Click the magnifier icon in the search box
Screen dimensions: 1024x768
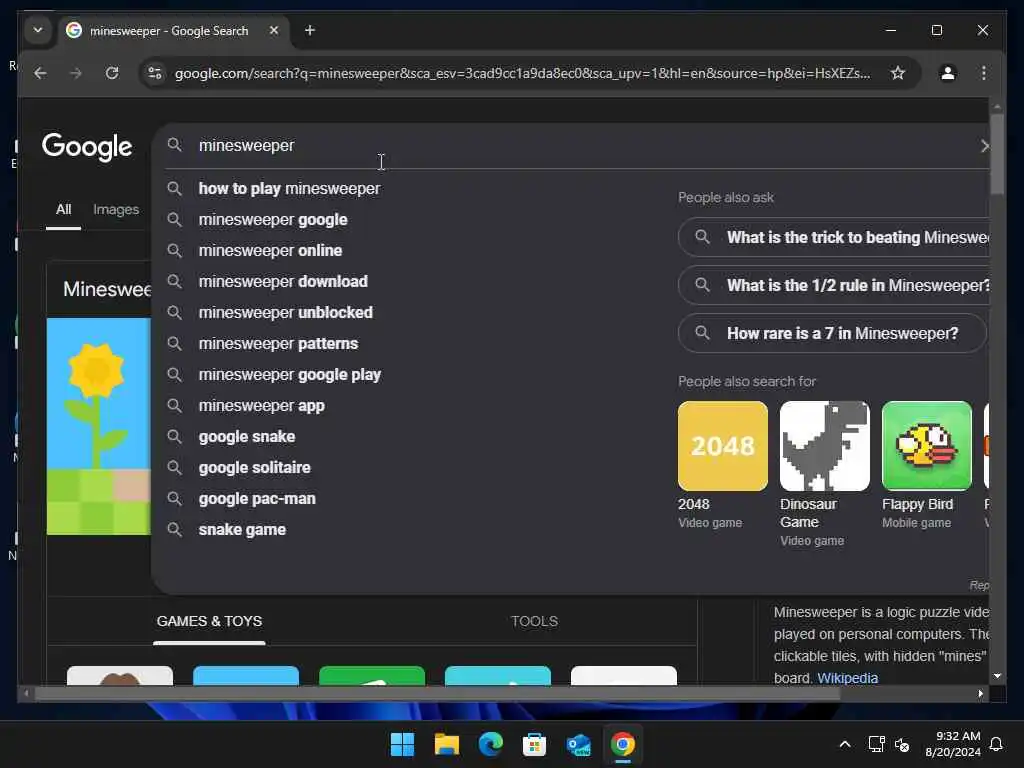coord(174,145)
